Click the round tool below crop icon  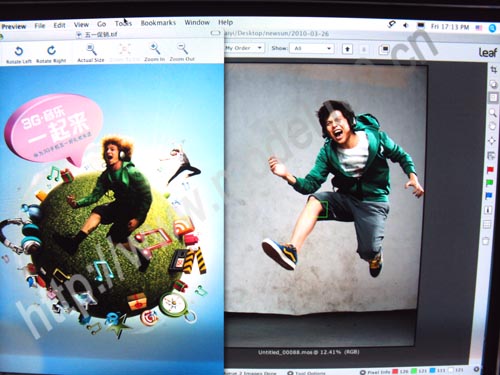[494, 84]
